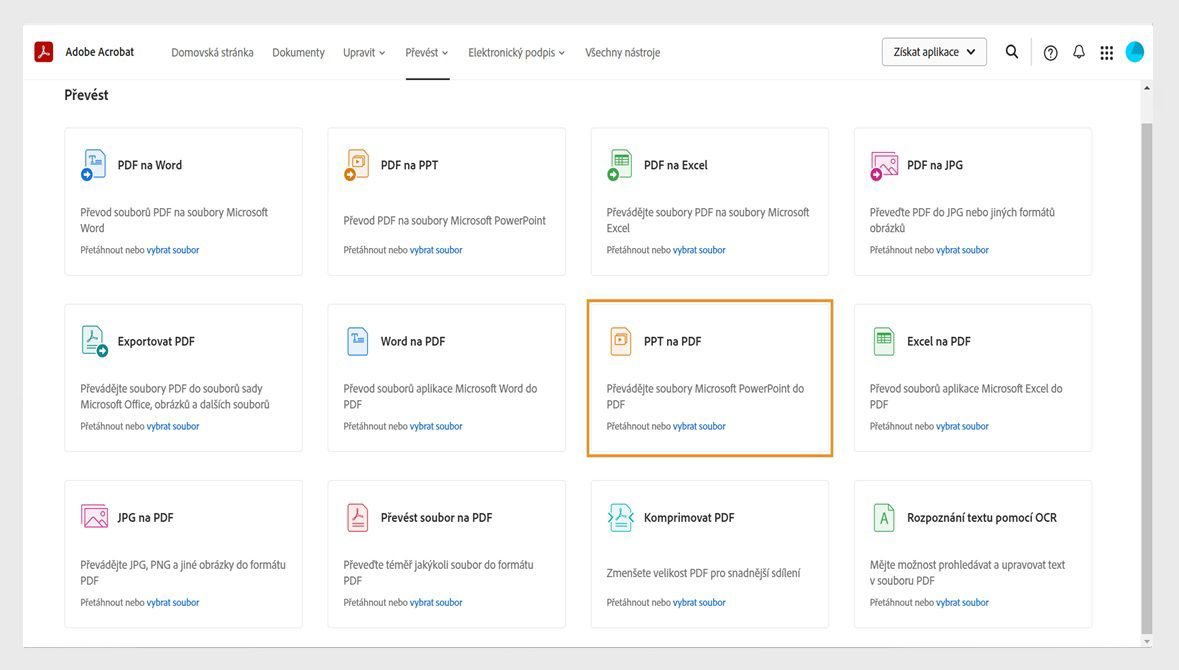Click the Komprimovat PDF icon
This screenshot has width=1179, height=670.
tap(620, 518)
